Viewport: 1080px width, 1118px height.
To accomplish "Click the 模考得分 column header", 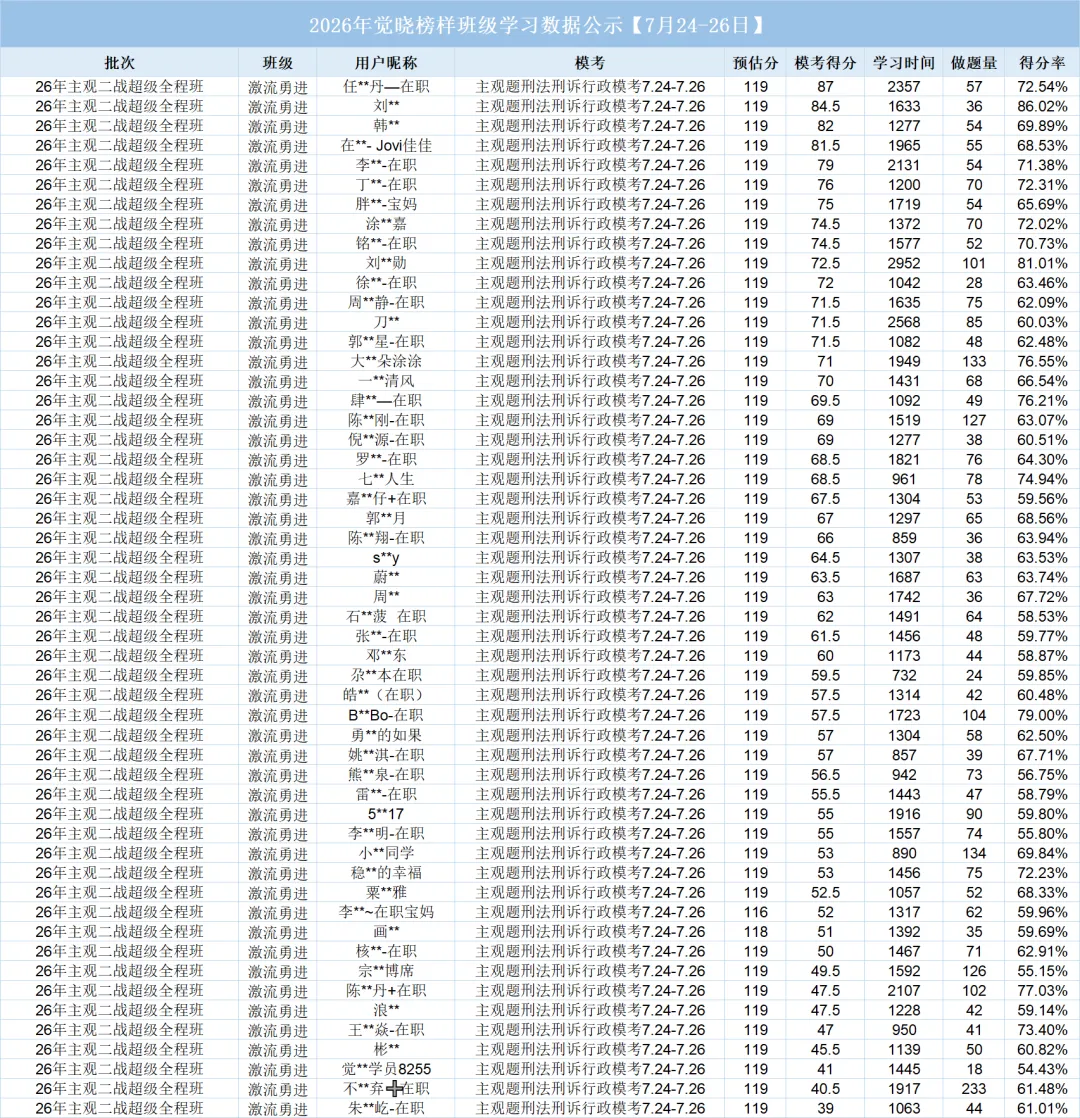I will (826, 63).
